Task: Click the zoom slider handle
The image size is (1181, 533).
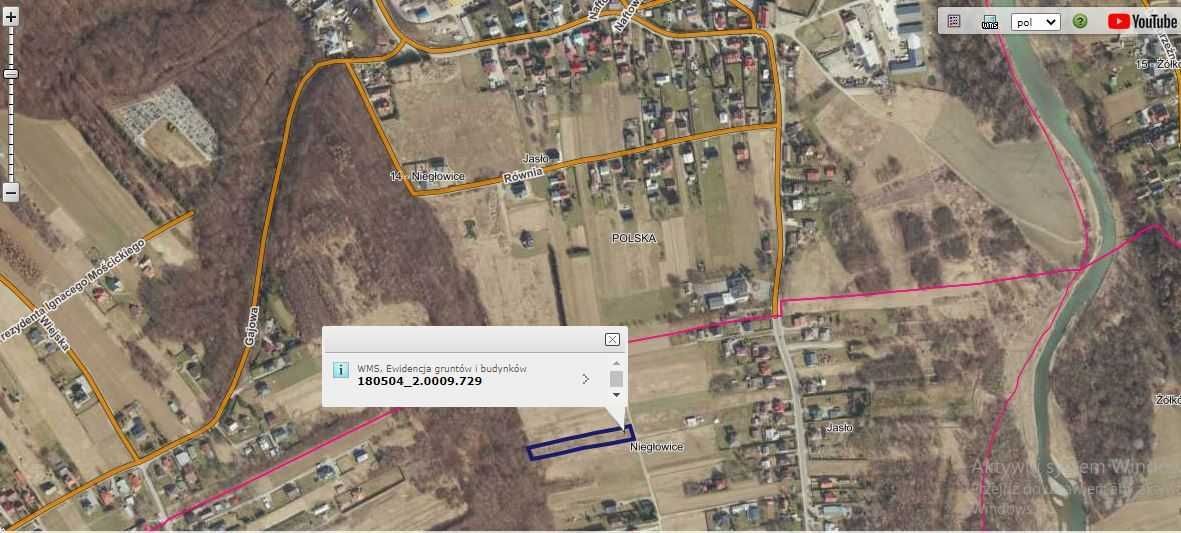Action: point(11,74)
